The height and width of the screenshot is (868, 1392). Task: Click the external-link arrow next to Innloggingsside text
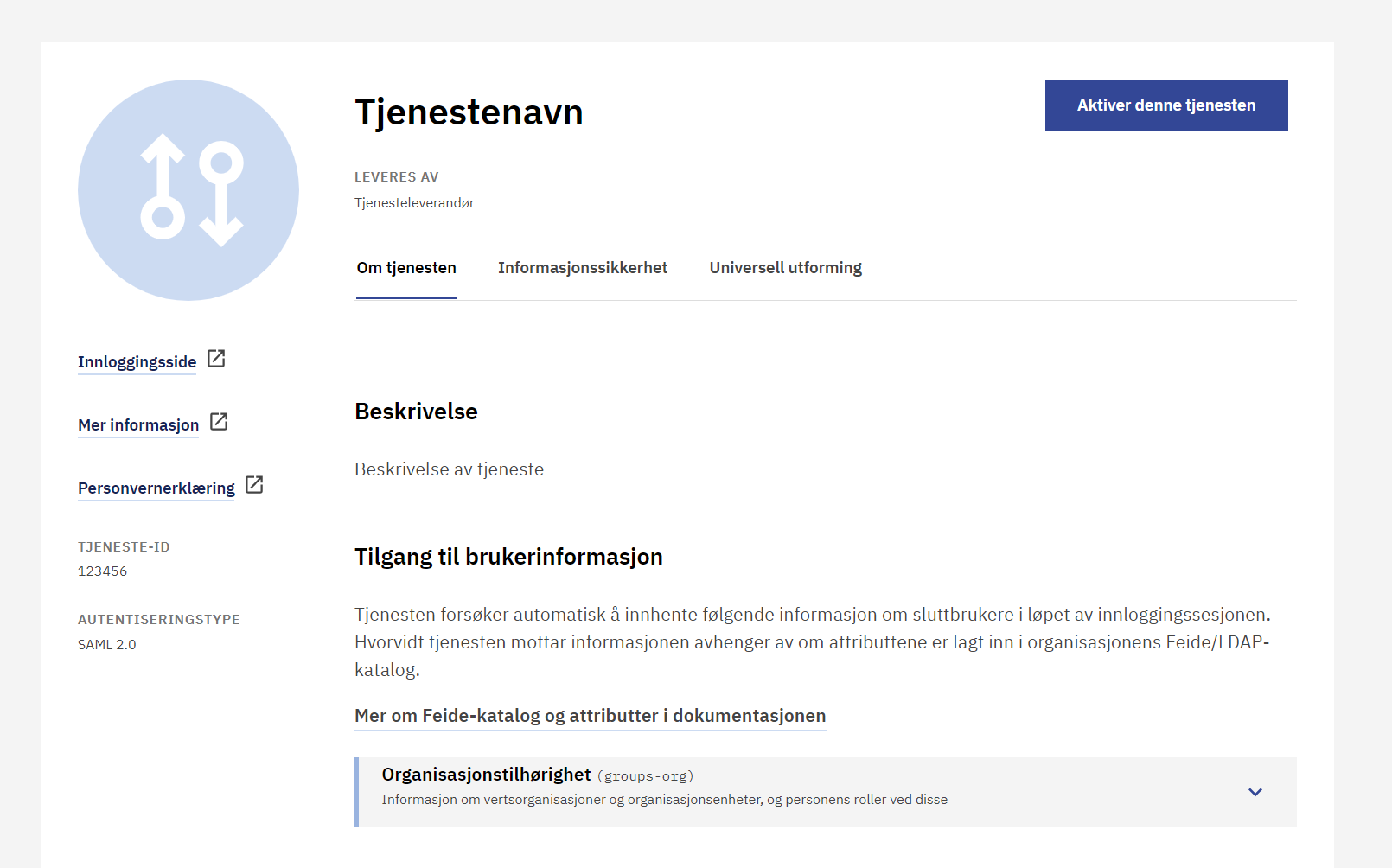(215, 359)
